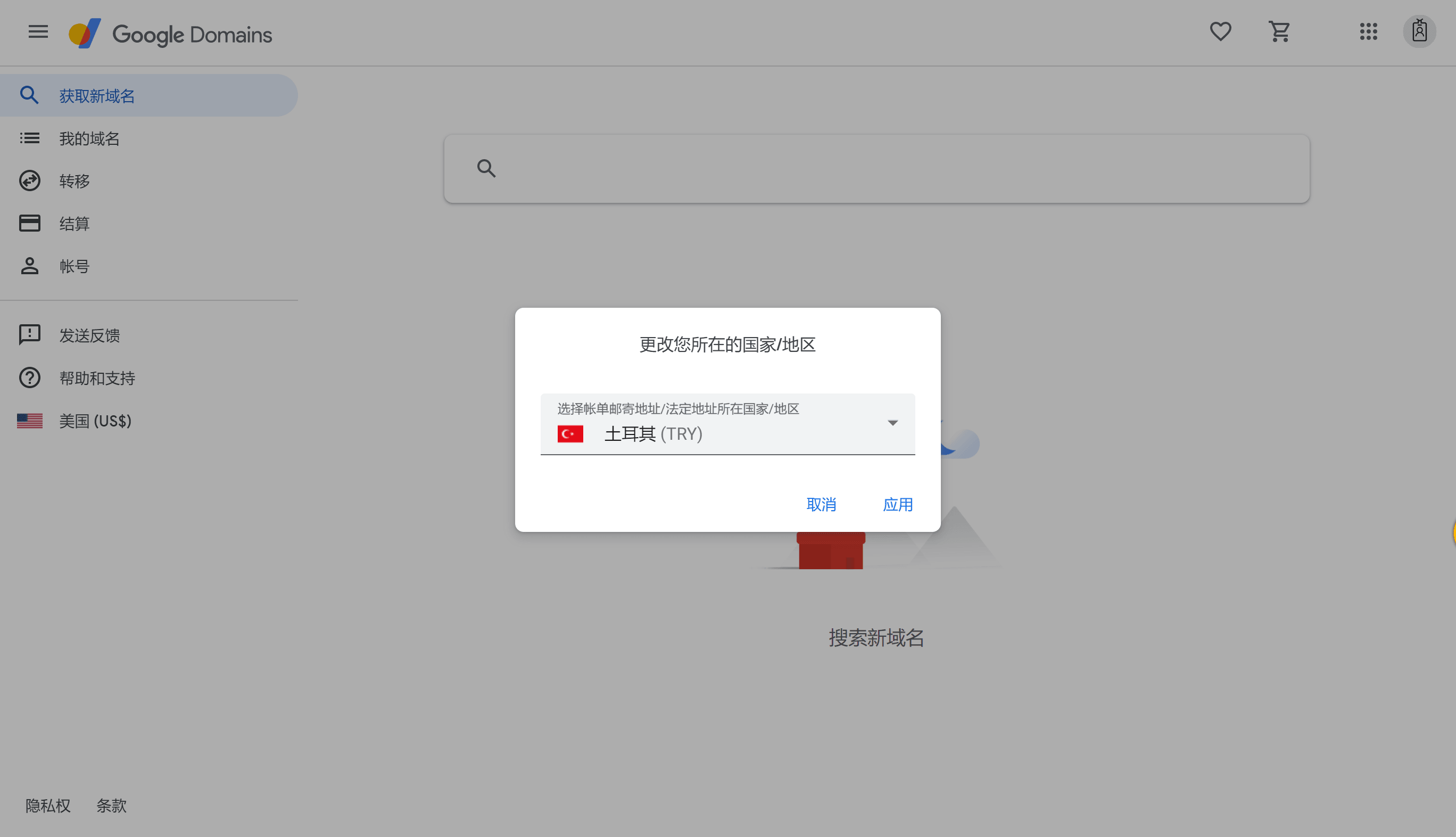1456x837 pixels.
Task: Click the Turkey flag in dialog
Action: pyautogui.click(x=570, y=434)
